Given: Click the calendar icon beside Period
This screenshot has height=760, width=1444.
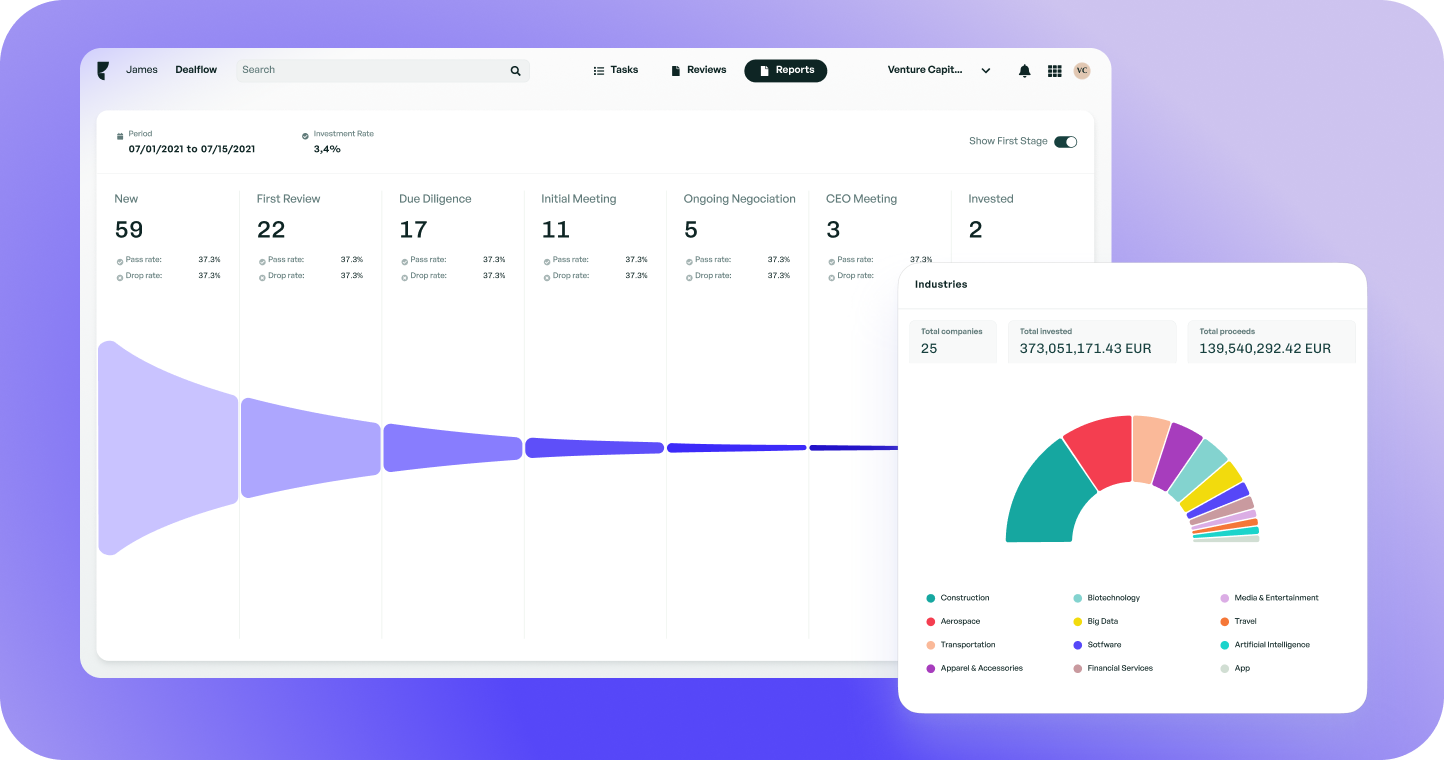Looking at the screenshot, I should (x=120, y=135).
